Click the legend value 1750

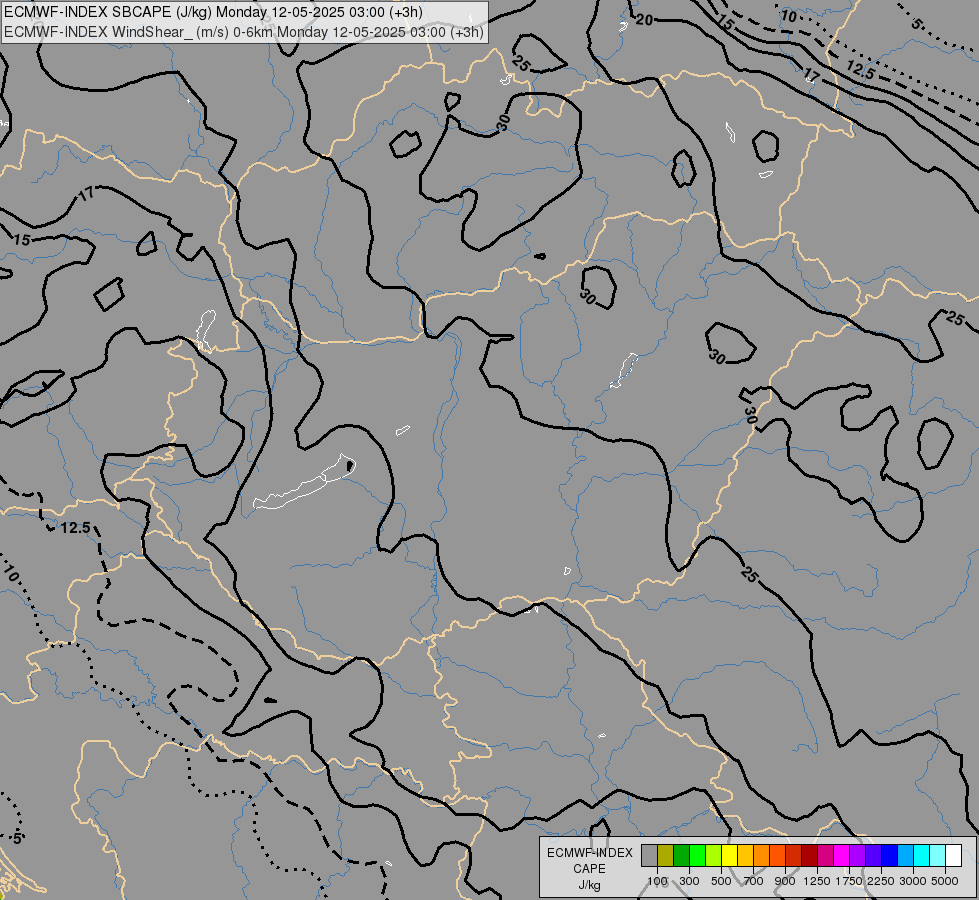tap(849, 881)
